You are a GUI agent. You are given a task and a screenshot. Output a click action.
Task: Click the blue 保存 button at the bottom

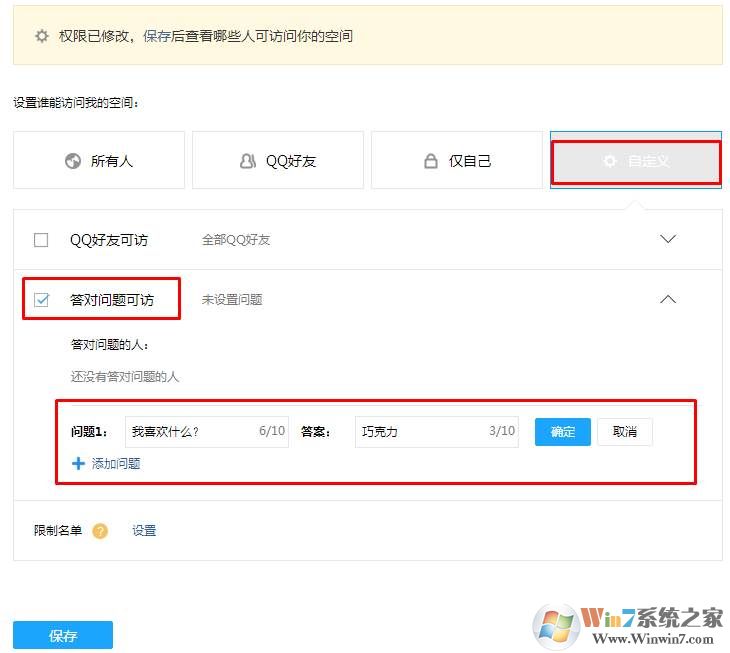tap(63, 635)
